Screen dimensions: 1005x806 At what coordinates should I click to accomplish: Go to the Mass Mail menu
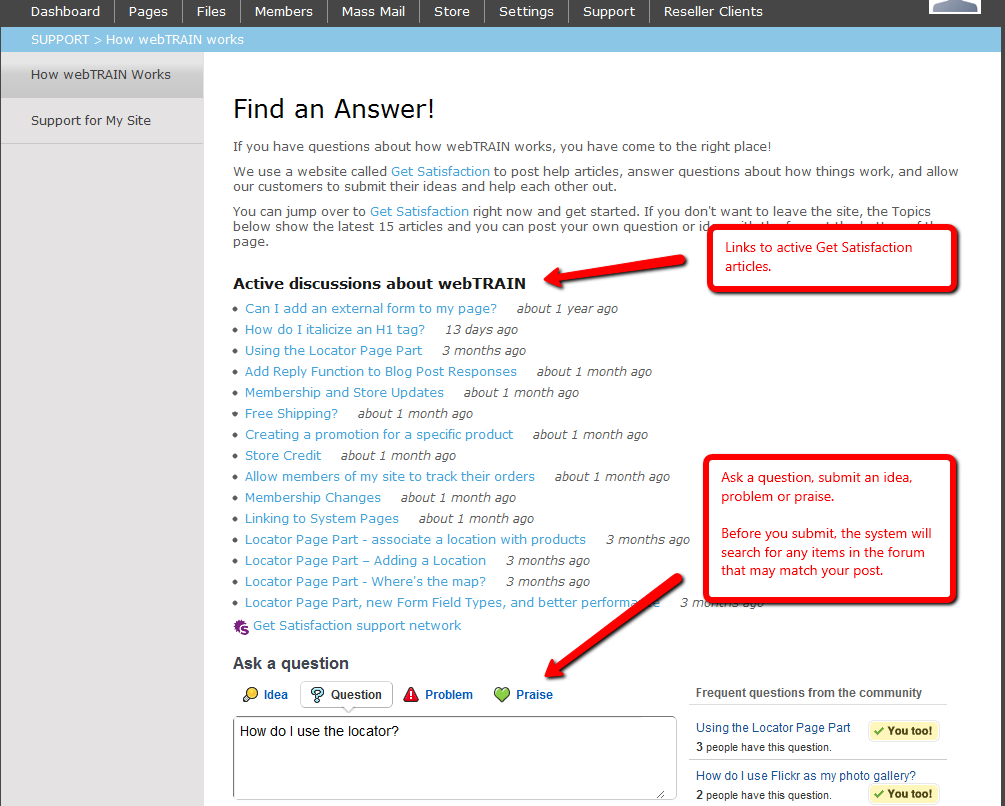[373, 12]
